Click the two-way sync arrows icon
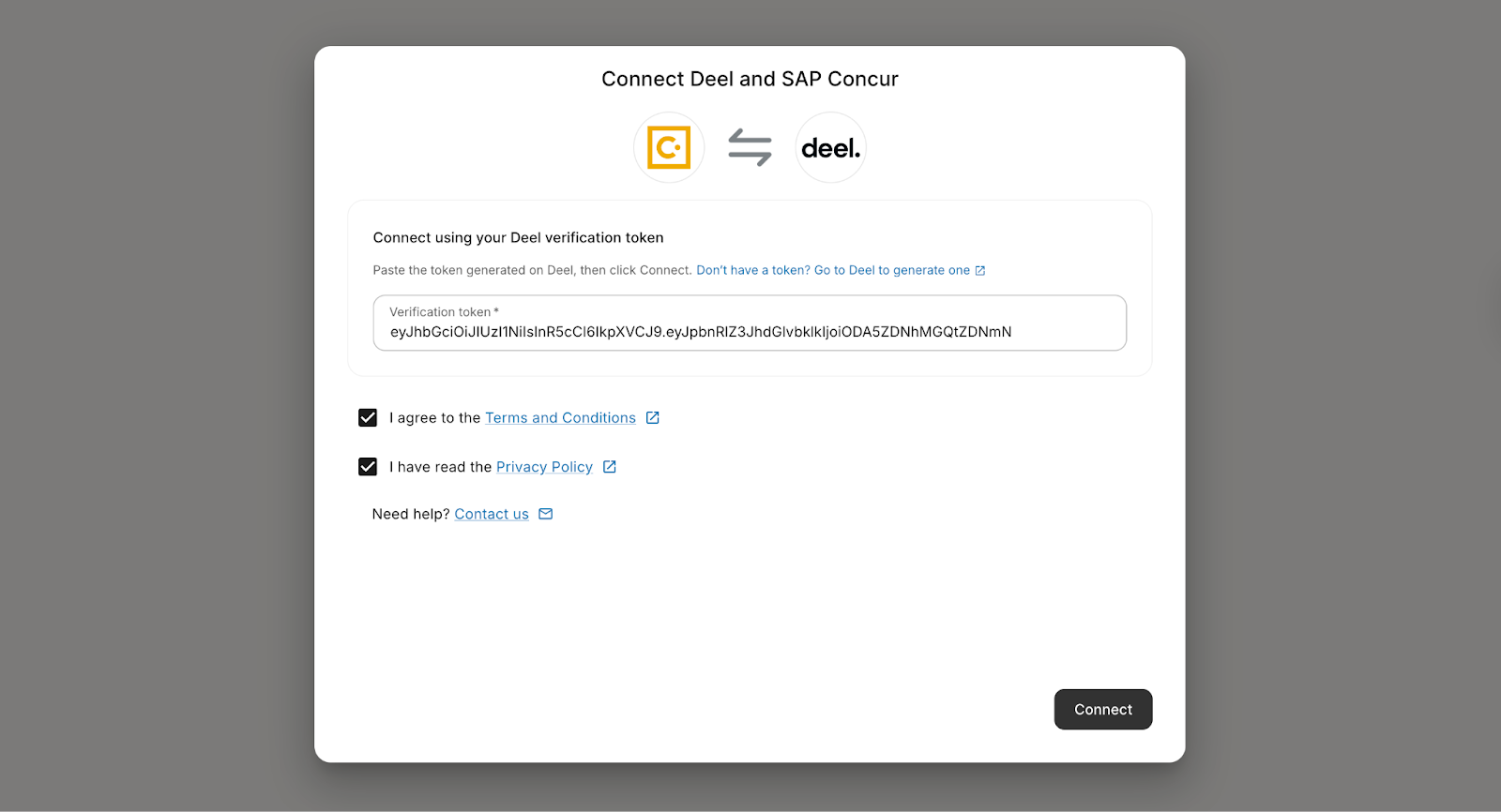Viewport: 1501px width, 812px height. (750, 147)
